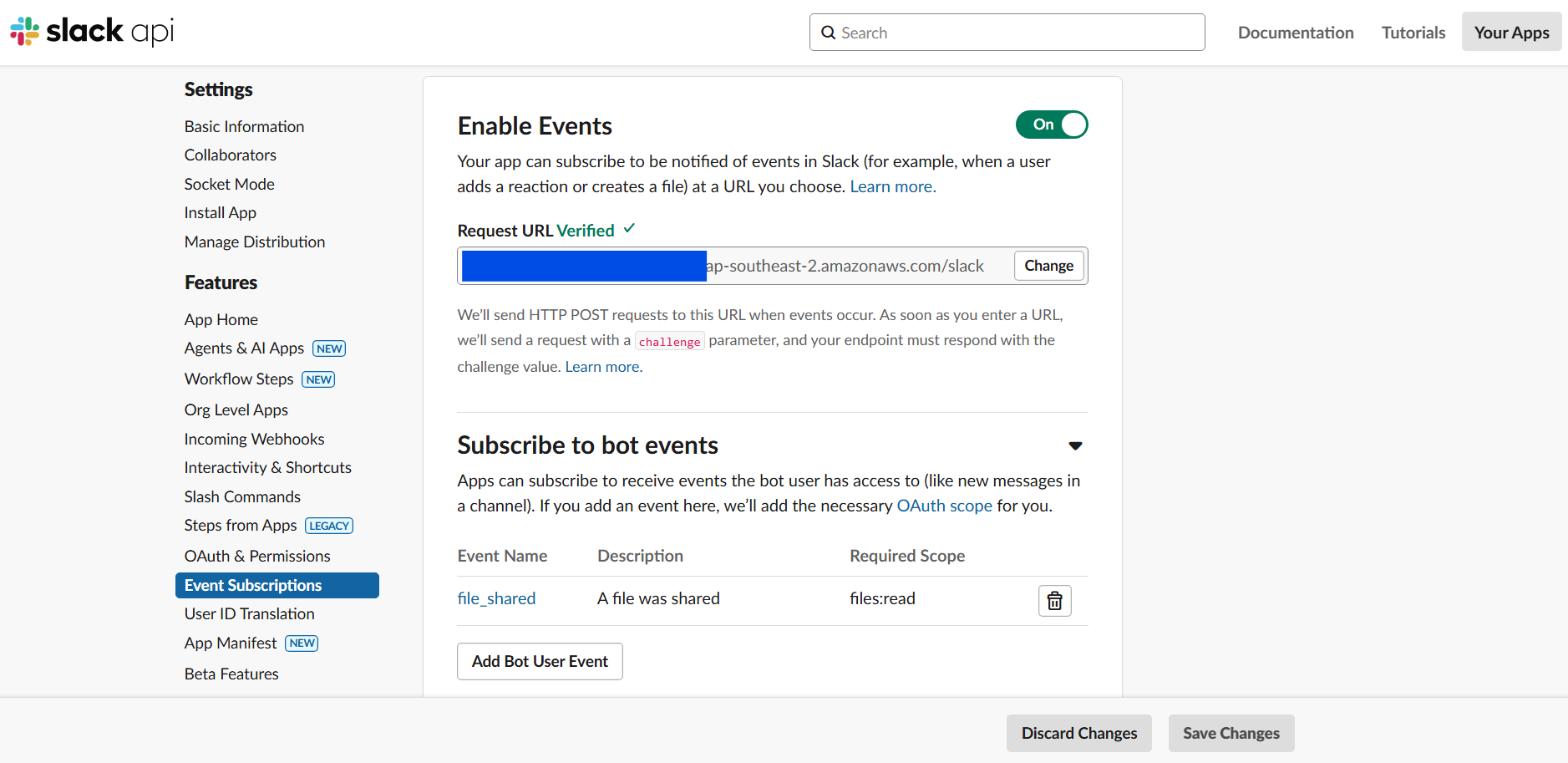This screenshot has width=1568, height=763.
Task: Click the Slack API logo
Action: click(x=92, y=32)
